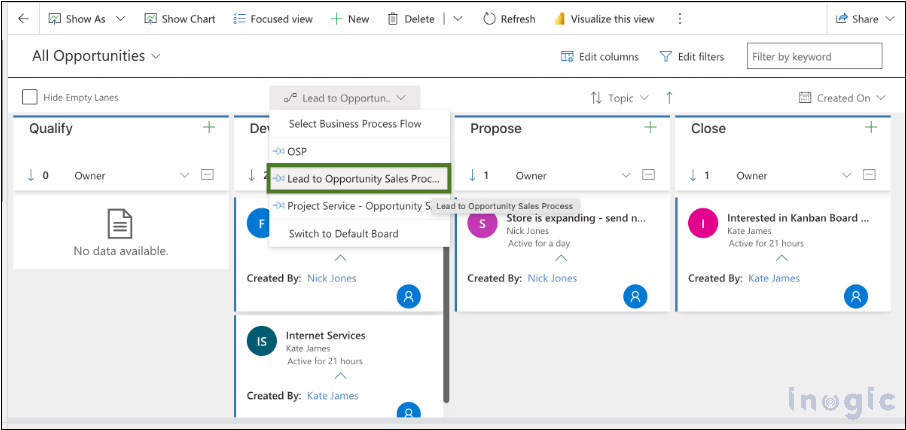Open the more commands ellipsis
This screenshot has width=906, height=430.
[x=680, y=19]
